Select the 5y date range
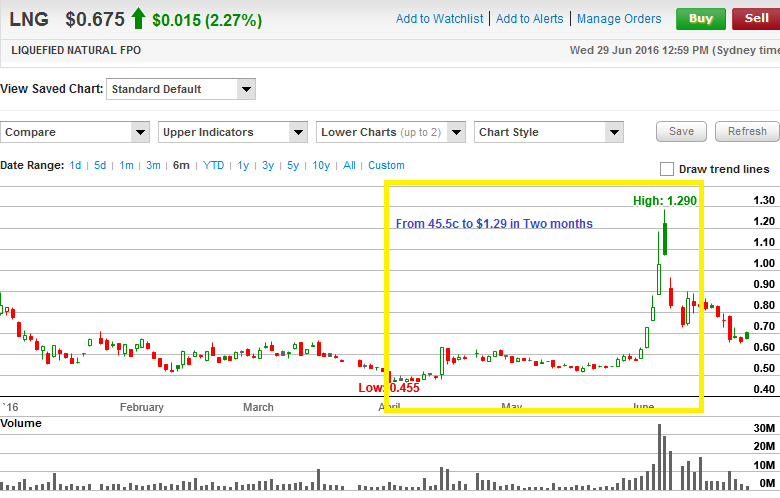 click(292, 165)
